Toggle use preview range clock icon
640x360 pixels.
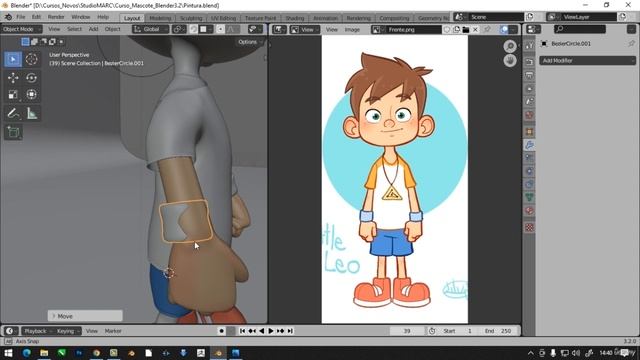tap(432, 331)
